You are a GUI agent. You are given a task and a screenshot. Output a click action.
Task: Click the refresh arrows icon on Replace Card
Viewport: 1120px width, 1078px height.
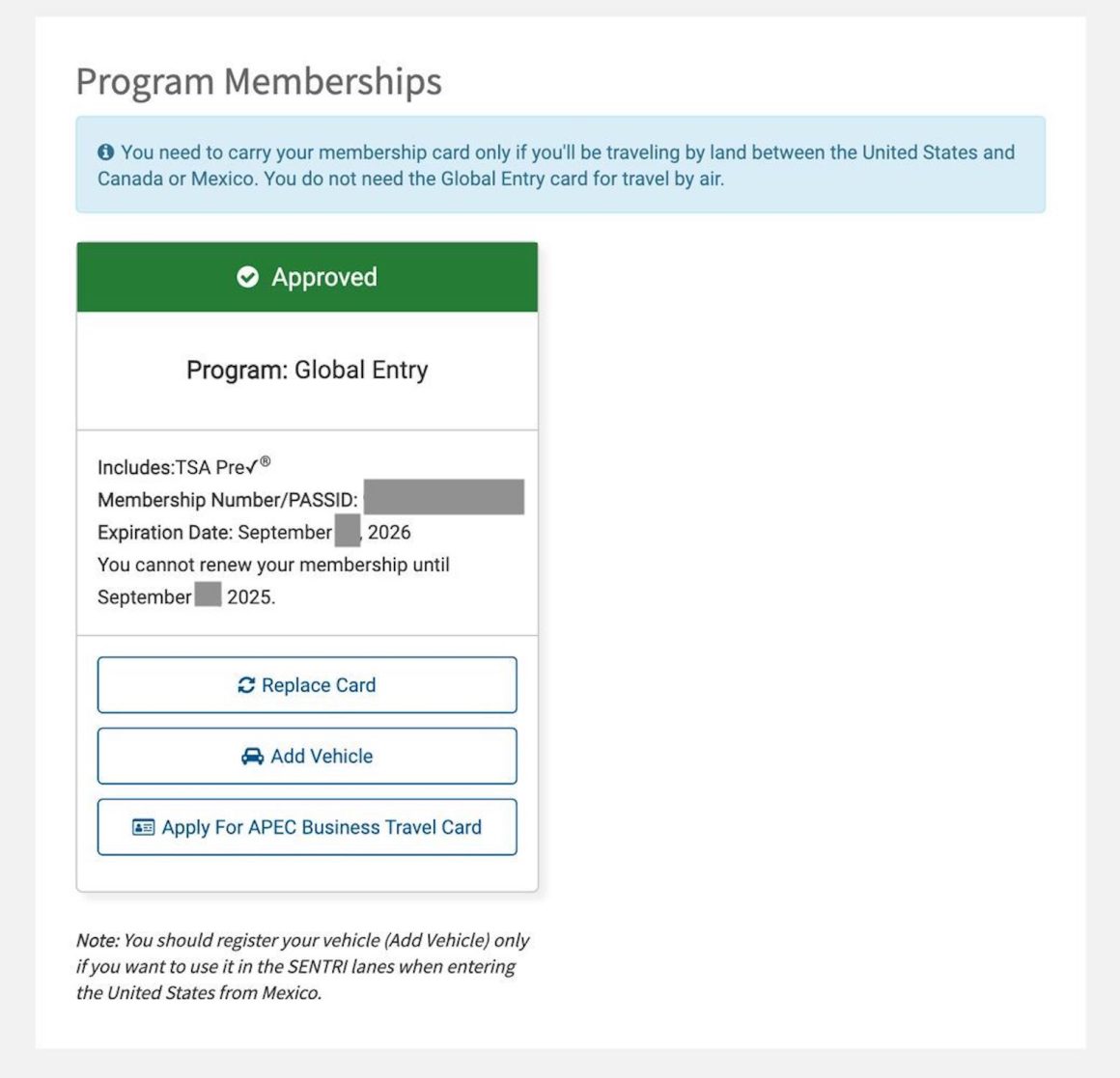(x=246, y=685)
